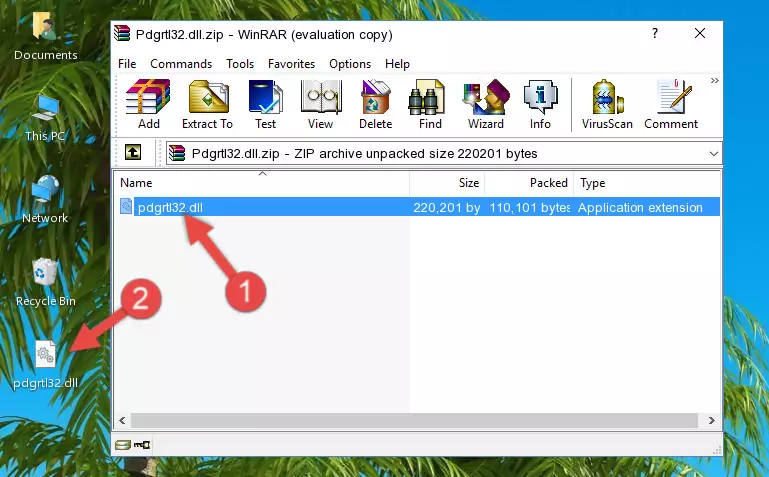The image size is (769, 477).
Task: Run the Test archive tool
Action: point(265,104)
